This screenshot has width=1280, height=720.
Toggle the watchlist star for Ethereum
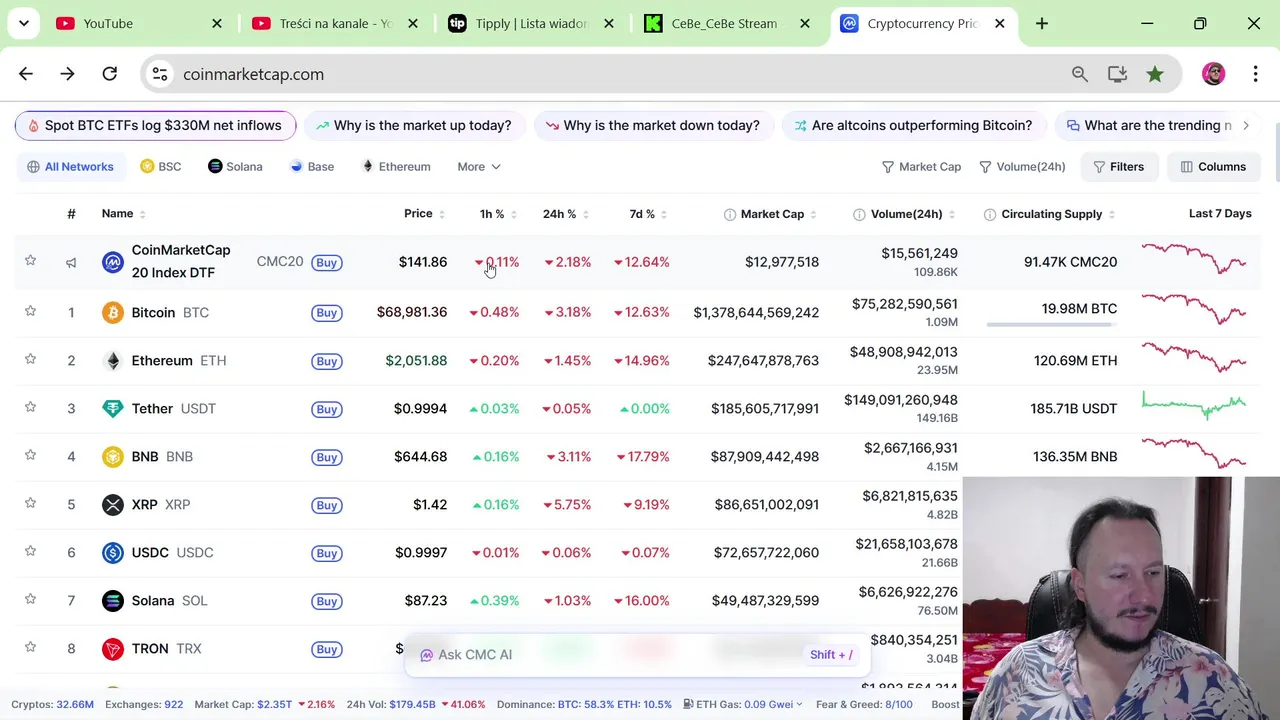(30, 359)
